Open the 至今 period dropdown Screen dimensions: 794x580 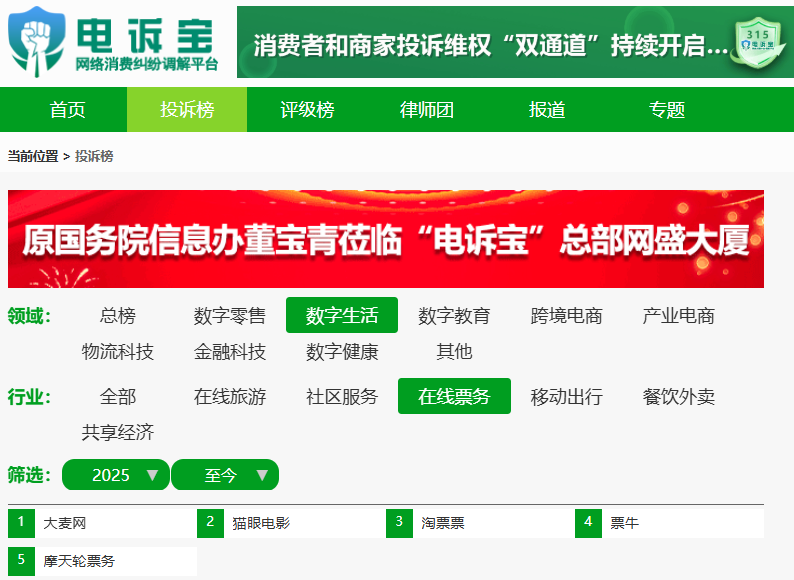225,475
